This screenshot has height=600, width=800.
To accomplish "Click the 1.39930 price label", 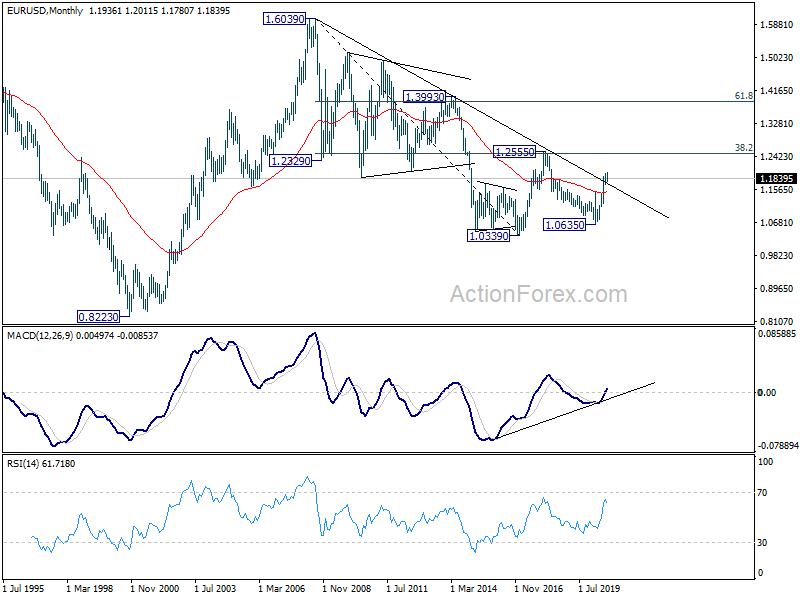I will (424, 96).
